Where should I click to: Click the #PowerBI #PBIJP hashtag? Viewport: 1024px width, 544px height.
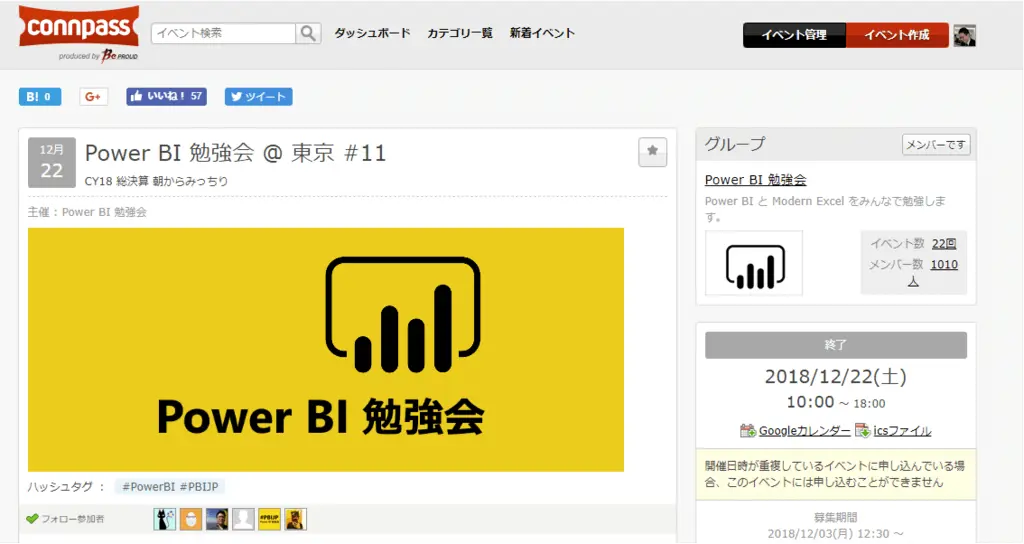(170, 487)
